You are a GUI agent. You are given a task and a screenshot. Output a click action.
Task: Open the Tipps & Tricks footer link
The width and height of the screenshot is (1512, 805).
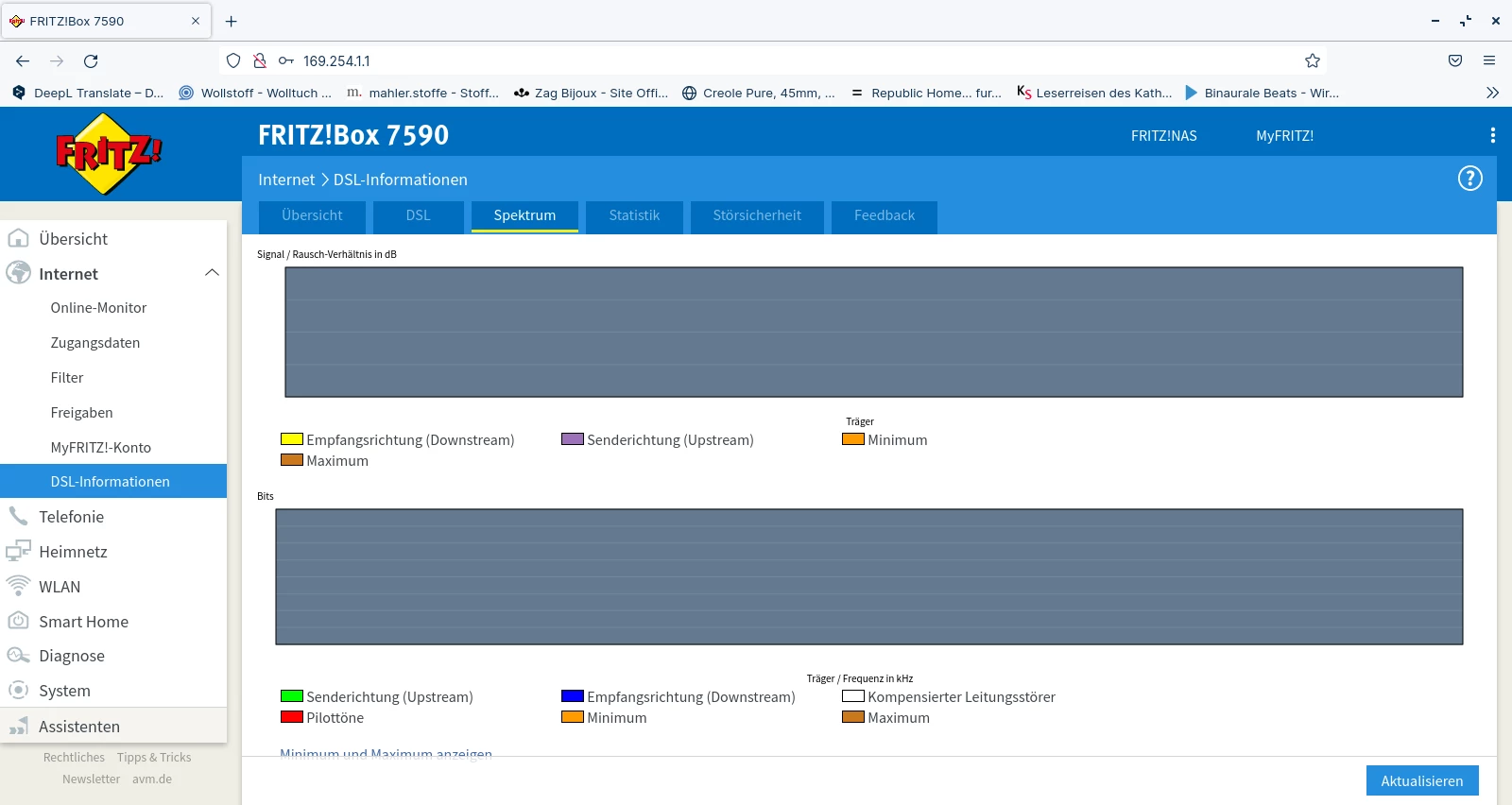tap(154, 758)
